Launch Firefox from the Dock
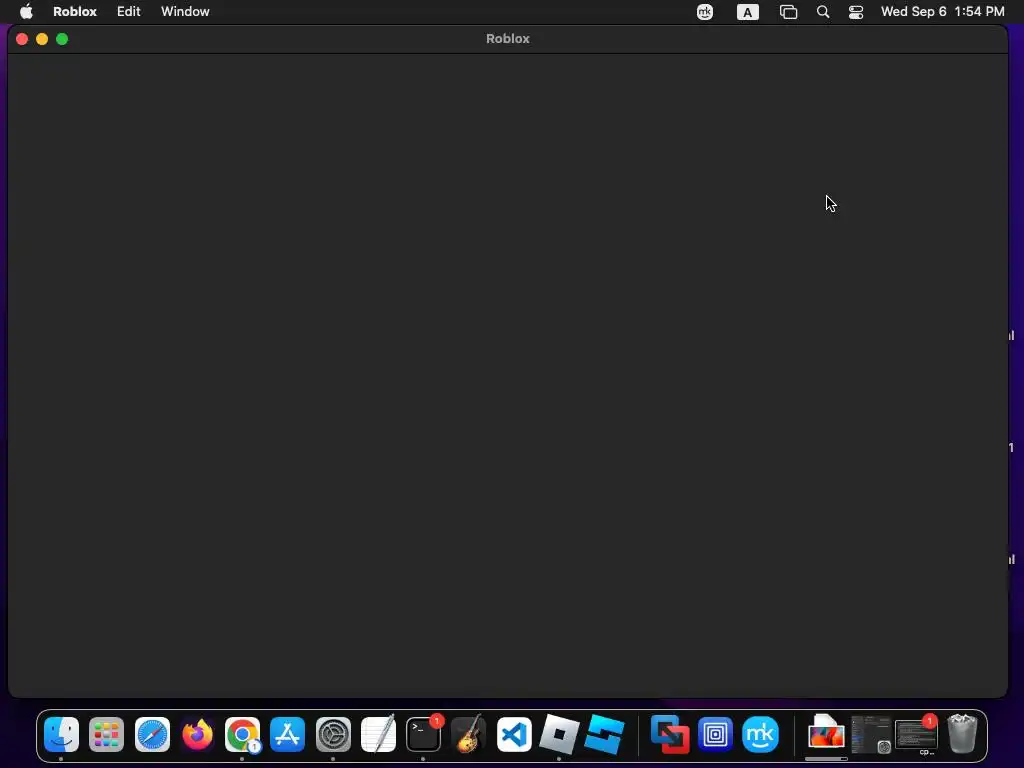1024x768 pixels. click(x=197, y=734)
